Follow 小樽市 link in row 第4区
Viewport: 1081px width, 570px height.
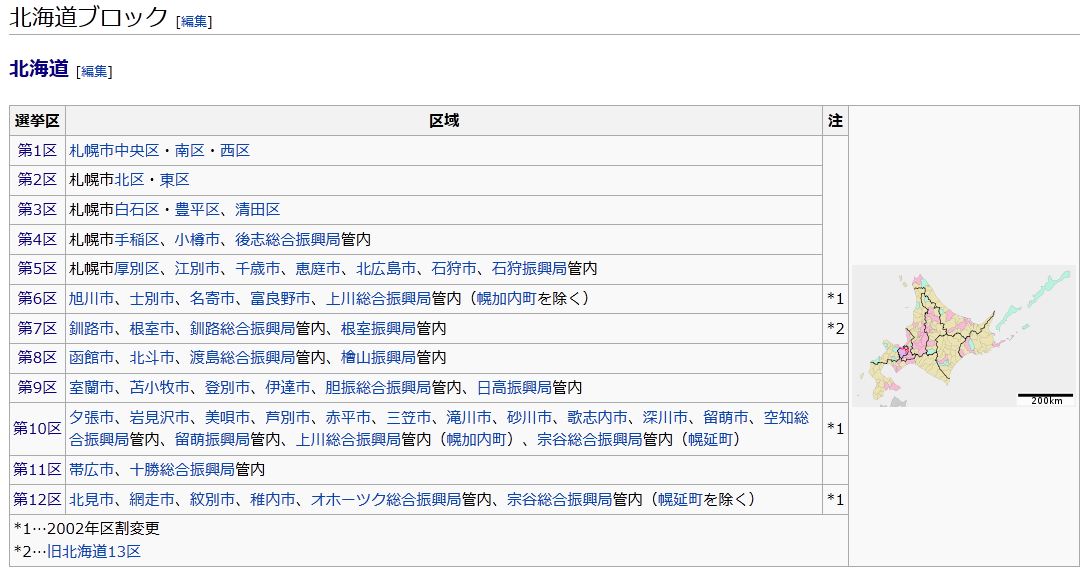[197, 239]
